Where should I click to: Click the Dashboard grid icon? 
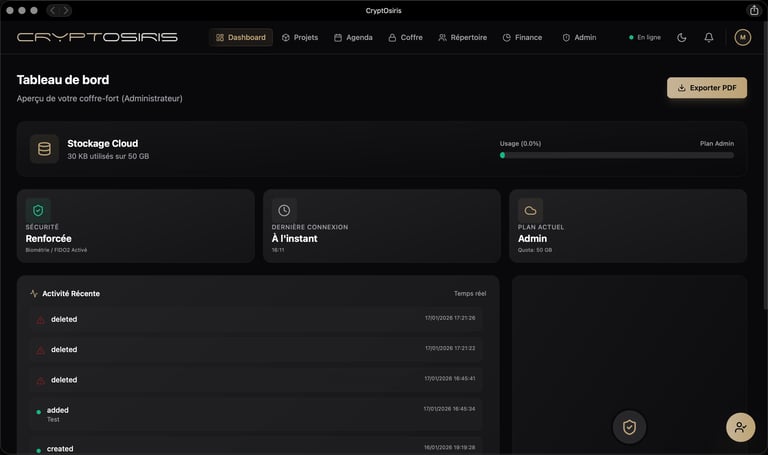point(220,37)
